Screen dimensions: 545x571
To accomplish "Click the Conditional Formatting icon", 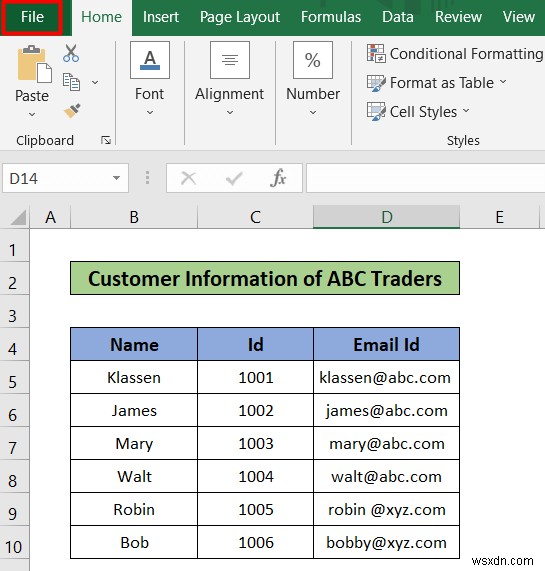I will [376, 54].
